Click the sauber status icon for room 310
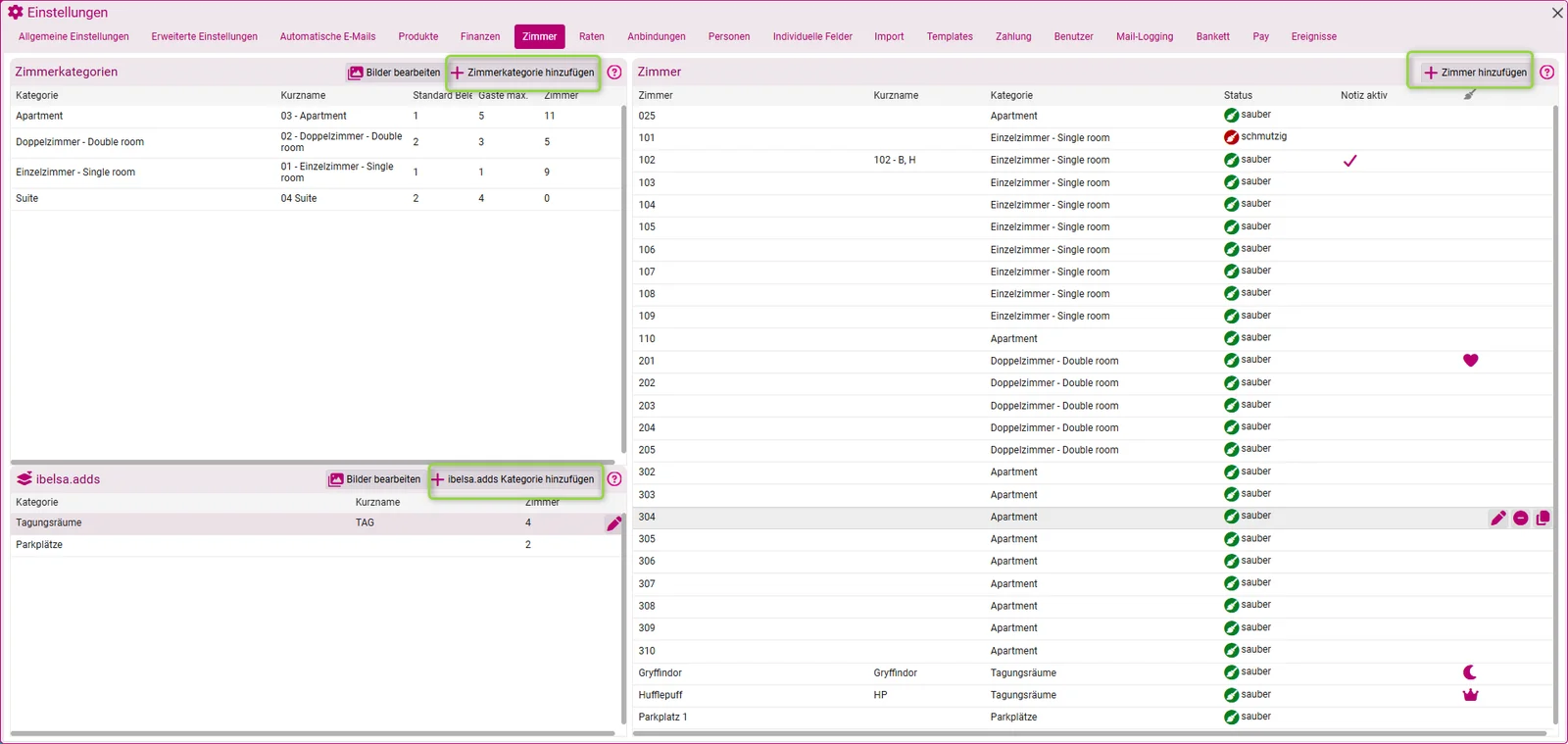 1231,650
